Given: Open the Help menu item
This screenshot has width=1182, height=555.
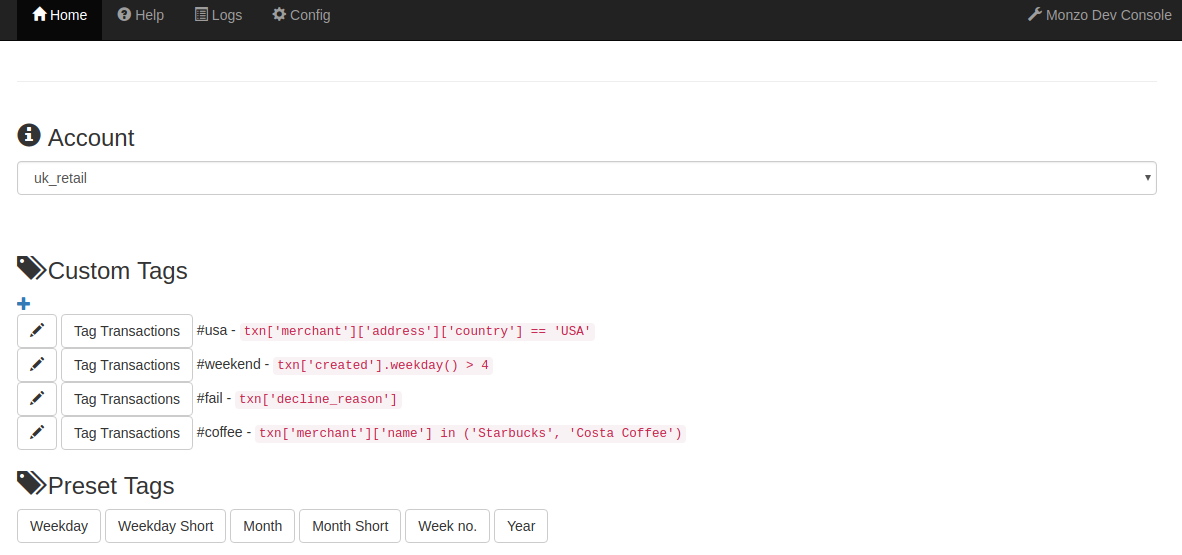Looking at the screenshot, I should (x=140, y=15).
